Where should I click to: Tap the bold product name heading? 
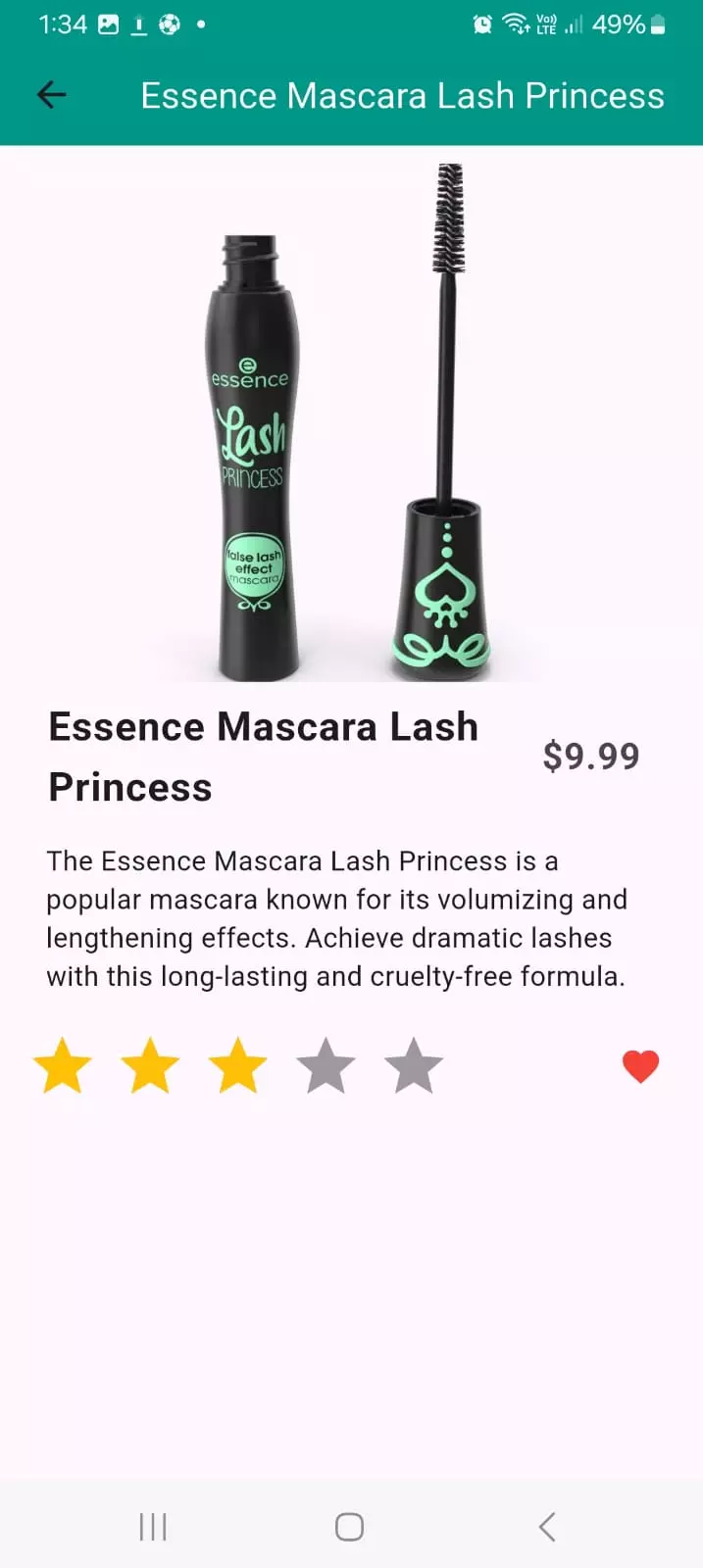coord(264,757)
